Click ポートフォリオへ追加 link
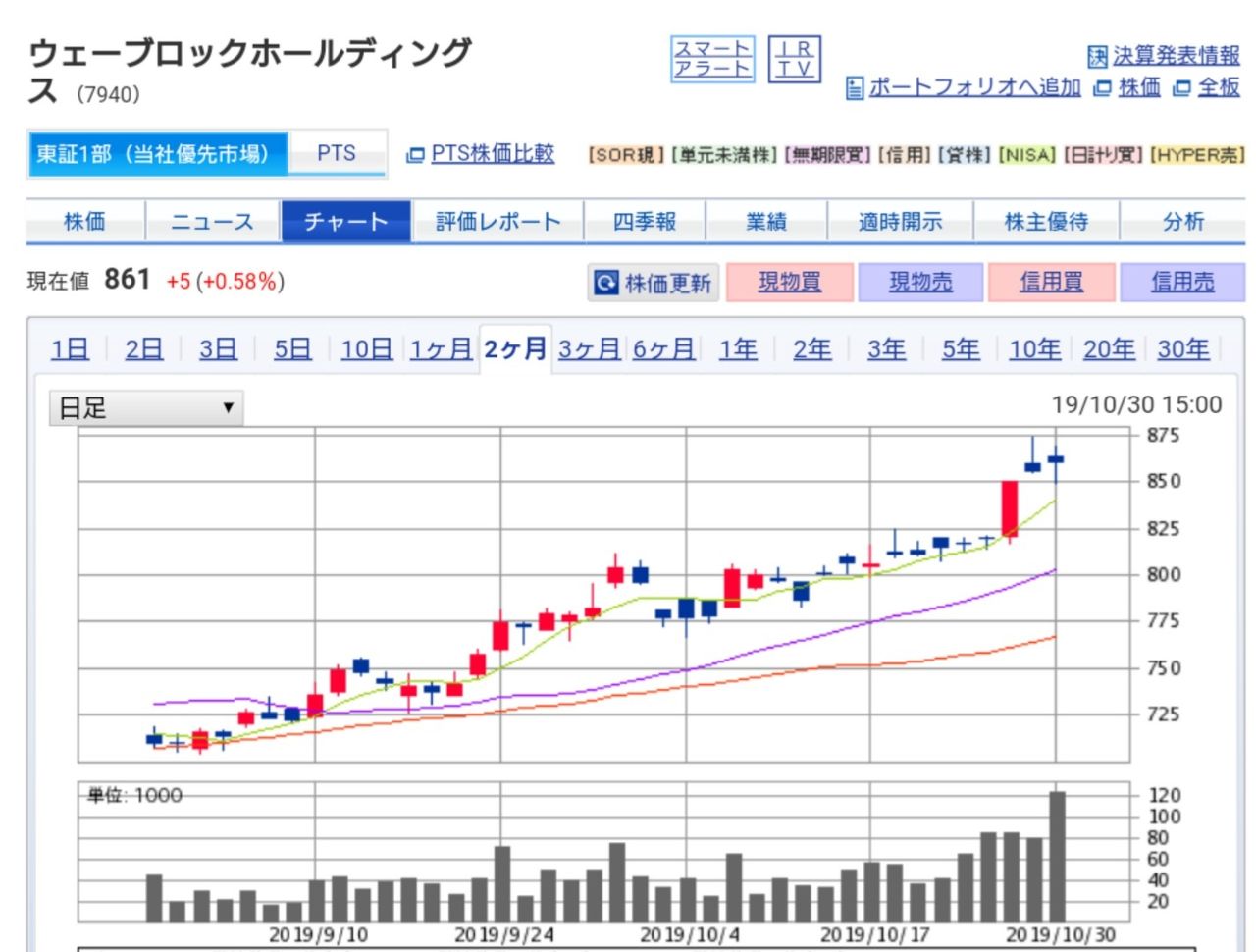 click(975, 88)
